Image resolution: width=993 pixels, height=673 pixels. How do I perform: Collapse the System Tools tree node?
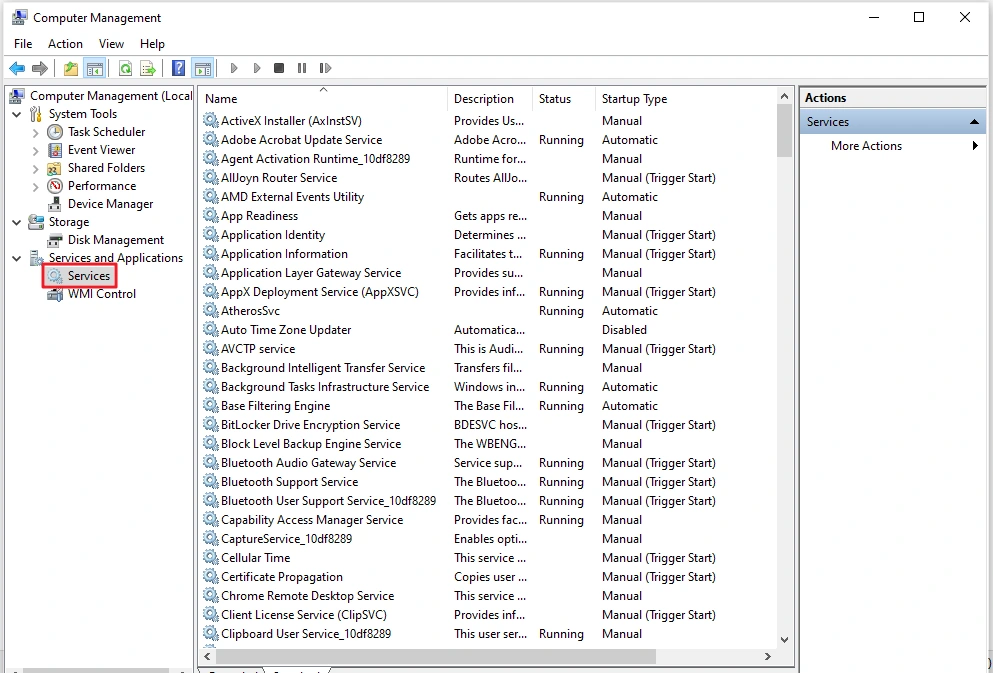pos(16,115)
